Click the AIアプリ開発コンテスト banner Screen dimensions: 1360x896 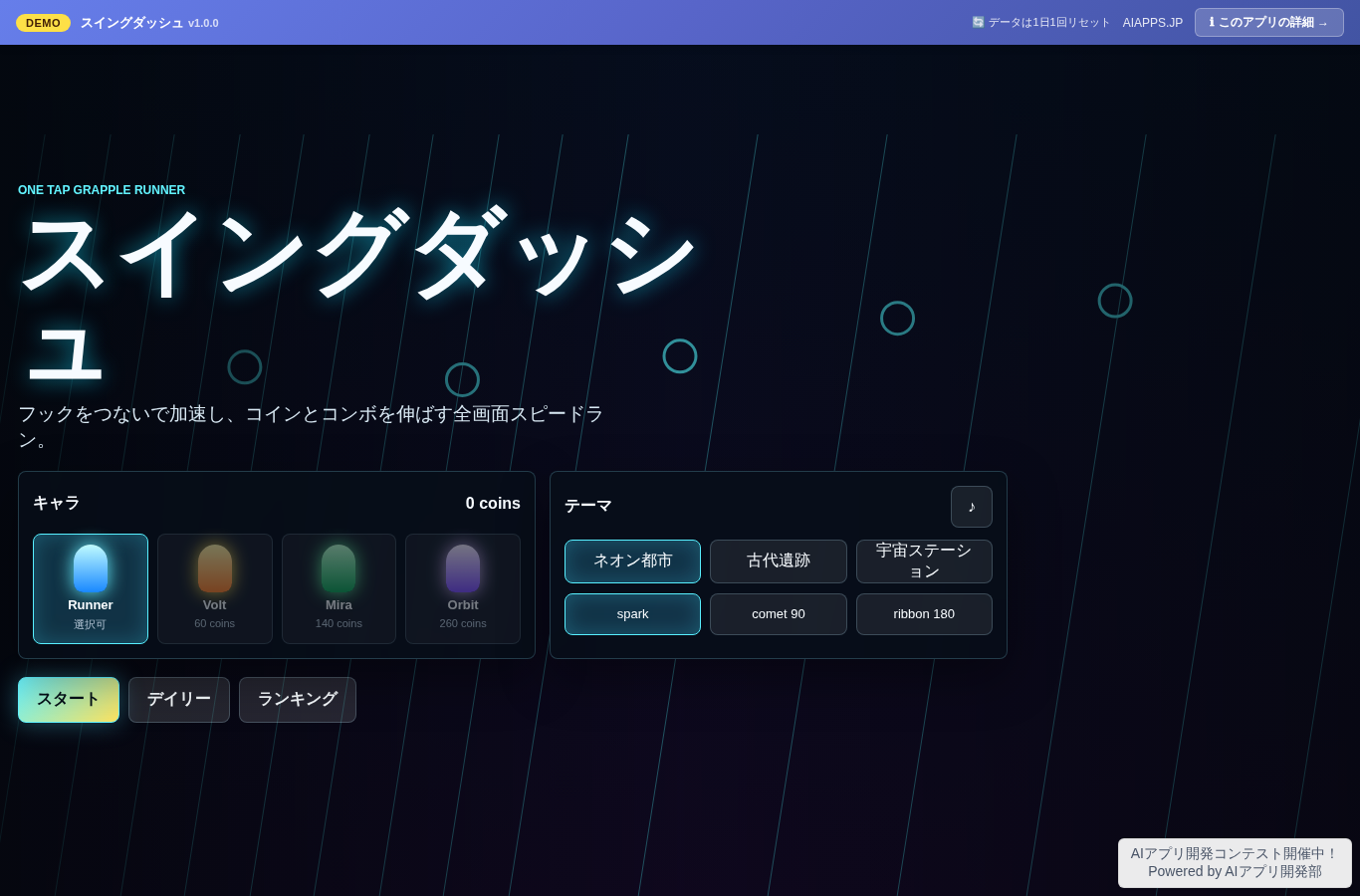1235,863
